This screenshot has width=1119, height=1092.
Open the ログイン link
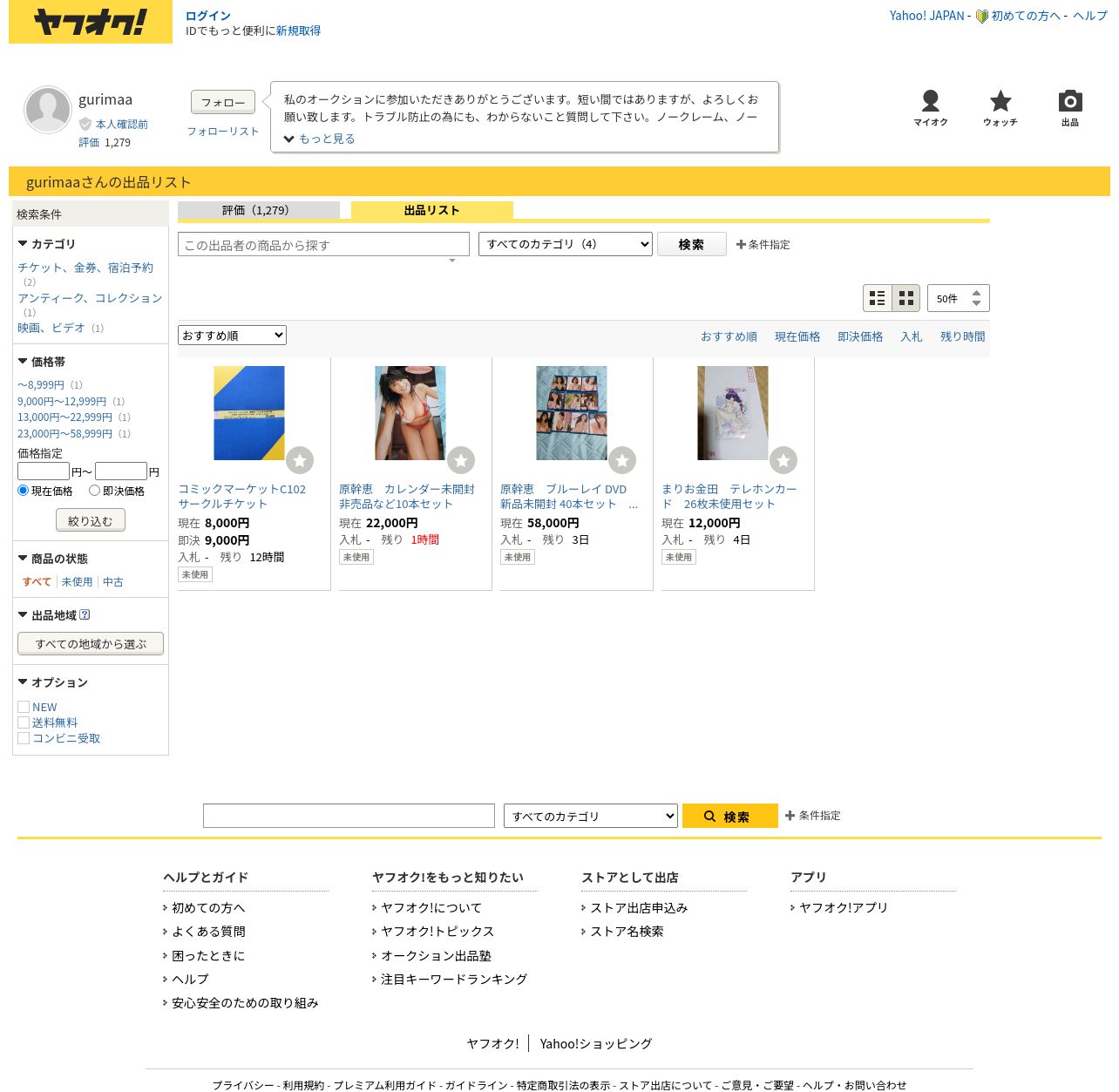pos(208,16)
